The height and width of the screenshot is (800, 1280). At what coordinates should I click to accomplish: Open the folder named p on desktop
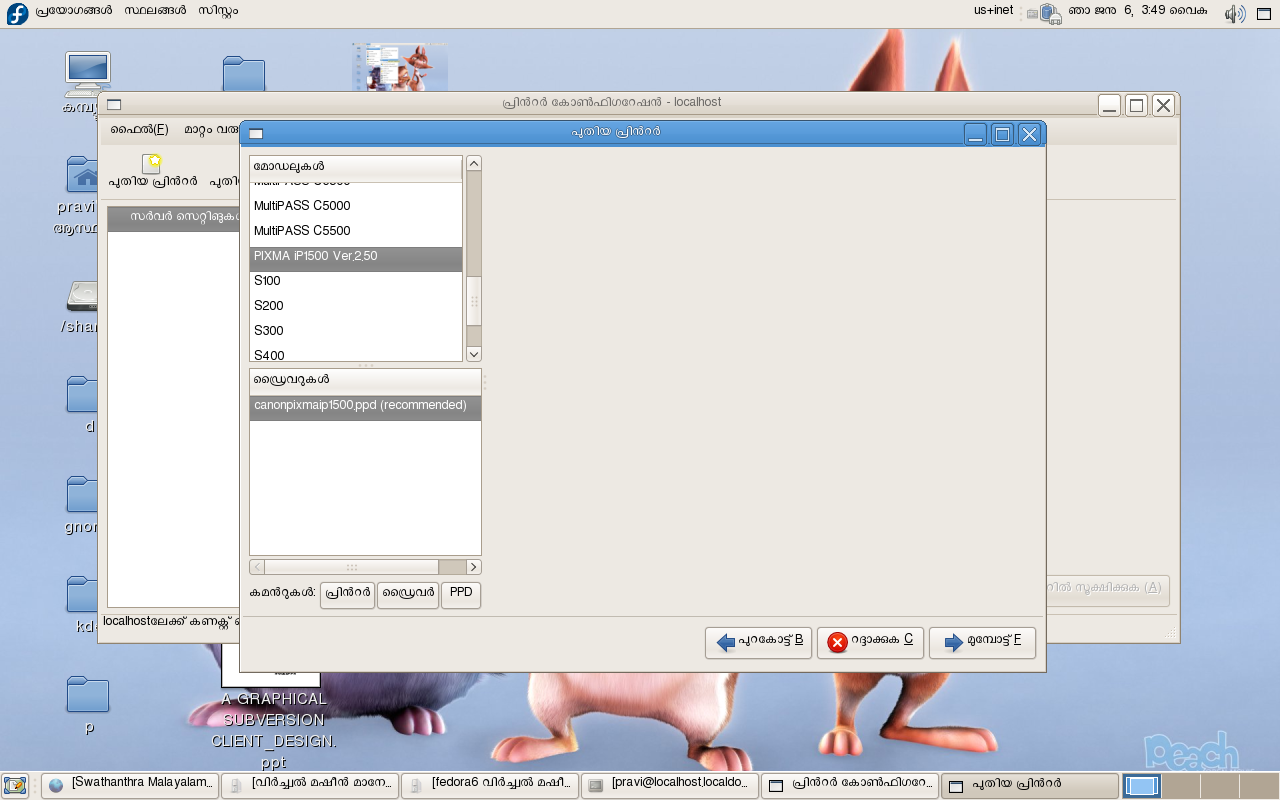coord(87,695)
